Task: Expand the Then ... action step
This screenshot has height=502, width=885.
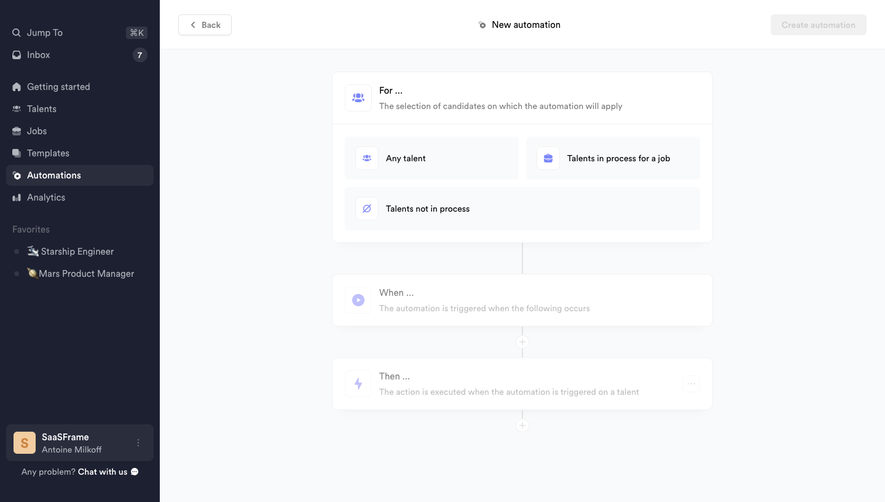Action: (x=522, y=384)
